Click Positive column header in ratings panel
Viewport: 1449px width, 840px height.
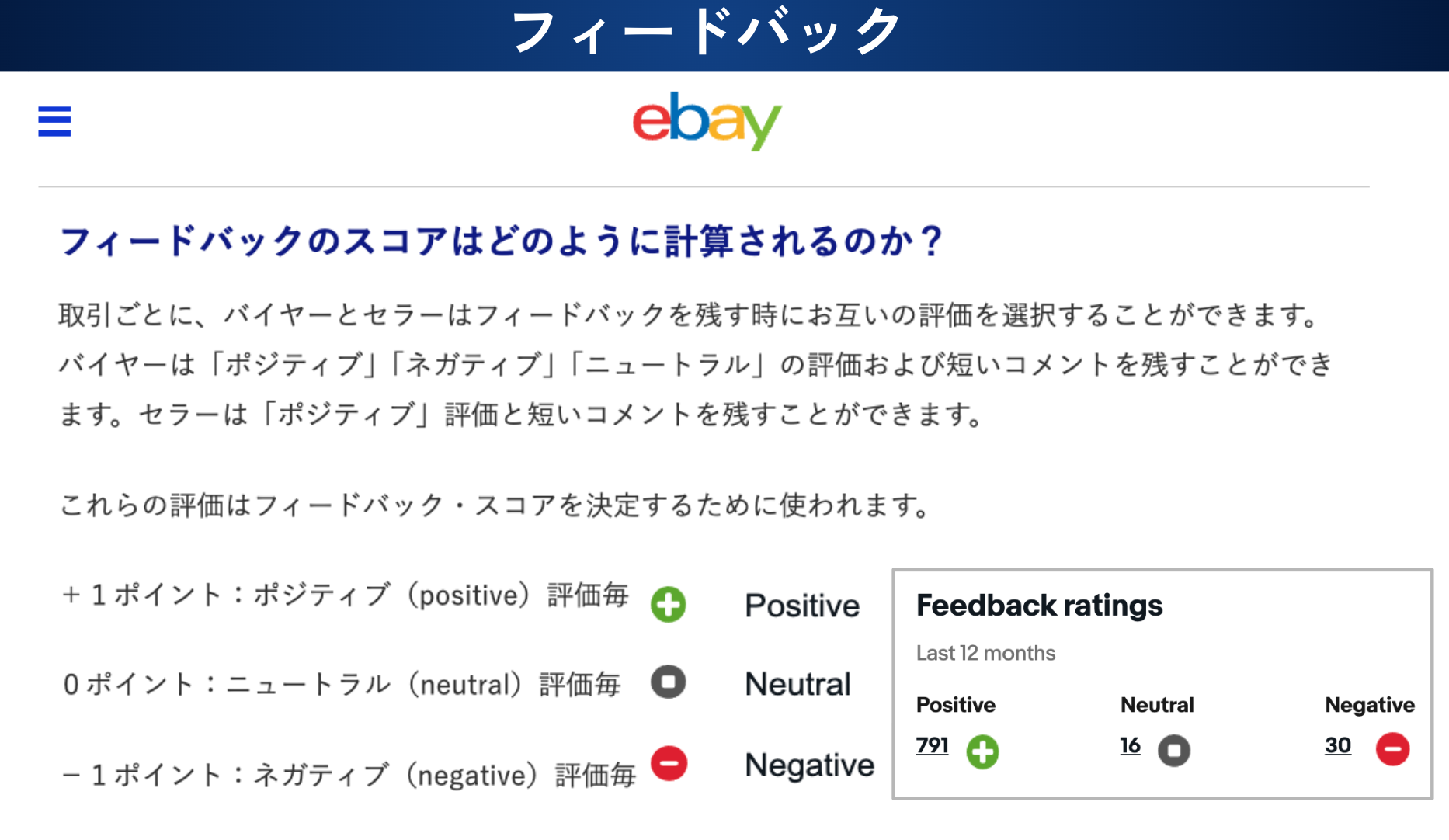[x=955, y=705]
